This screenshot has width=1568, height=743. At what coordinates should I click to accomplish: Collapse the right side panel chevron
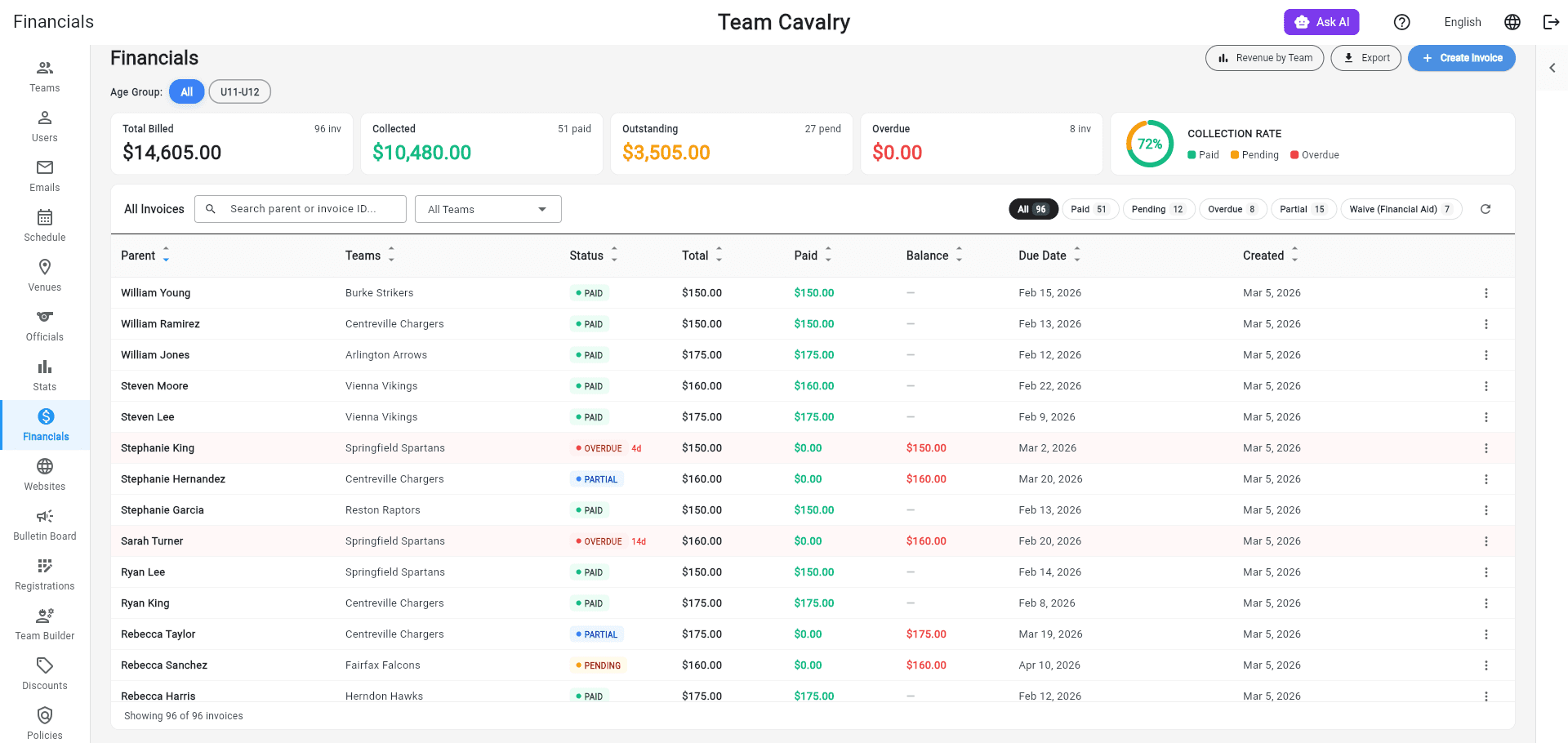coord(1552,68)
